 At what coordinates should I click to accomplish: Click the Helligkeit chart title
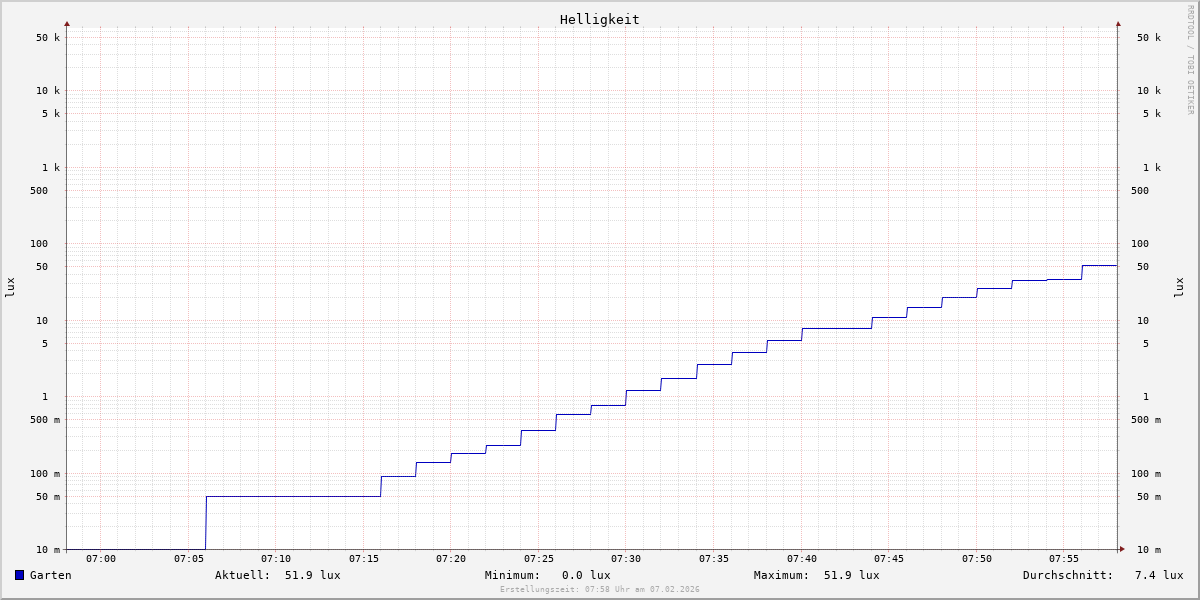click(599, 19)
